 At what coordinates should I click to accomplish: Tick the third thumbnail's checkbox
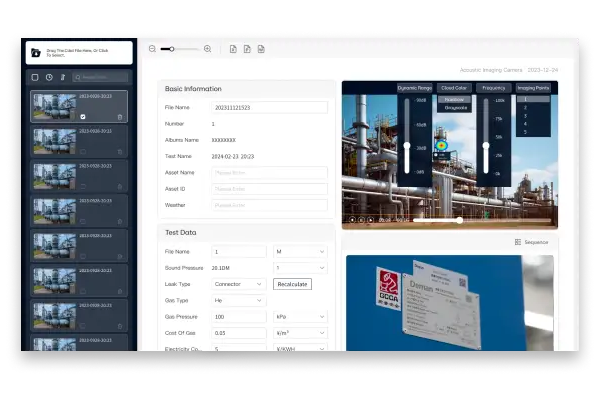[83, 187]
